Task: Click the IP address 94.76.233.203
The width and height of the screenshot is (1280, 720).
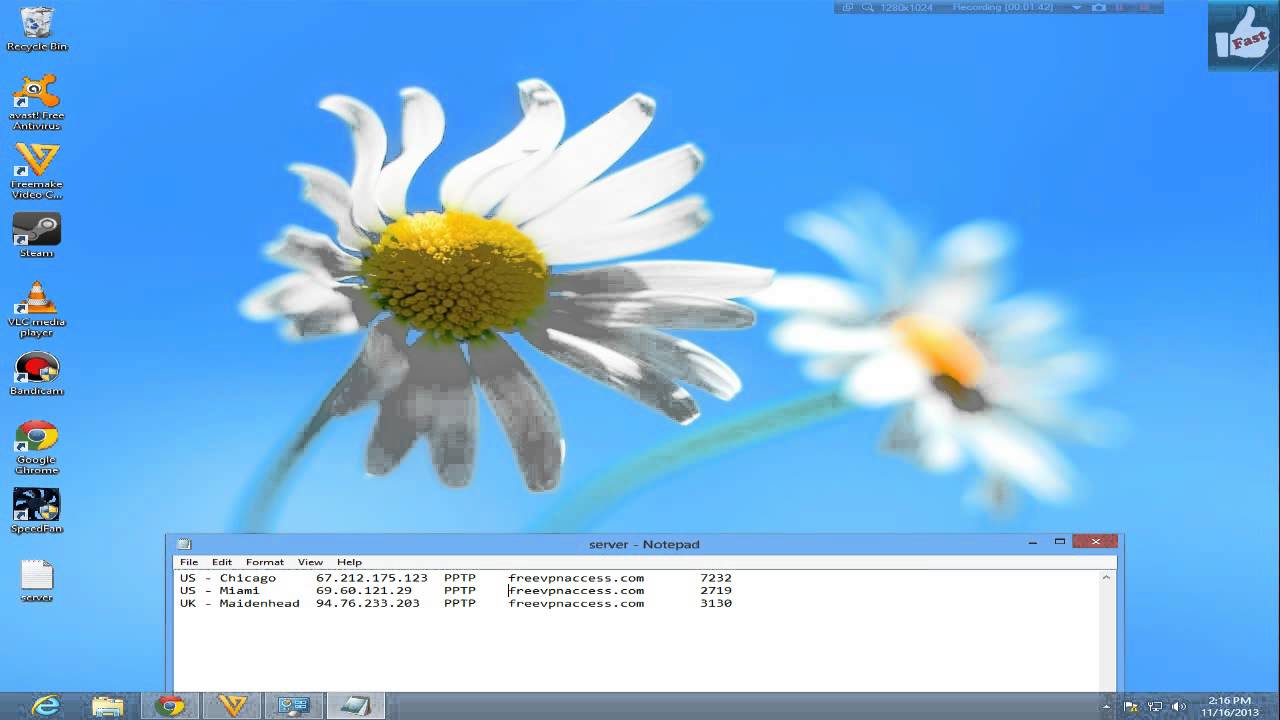Action: pyautogui.click(x=368, y=604)
